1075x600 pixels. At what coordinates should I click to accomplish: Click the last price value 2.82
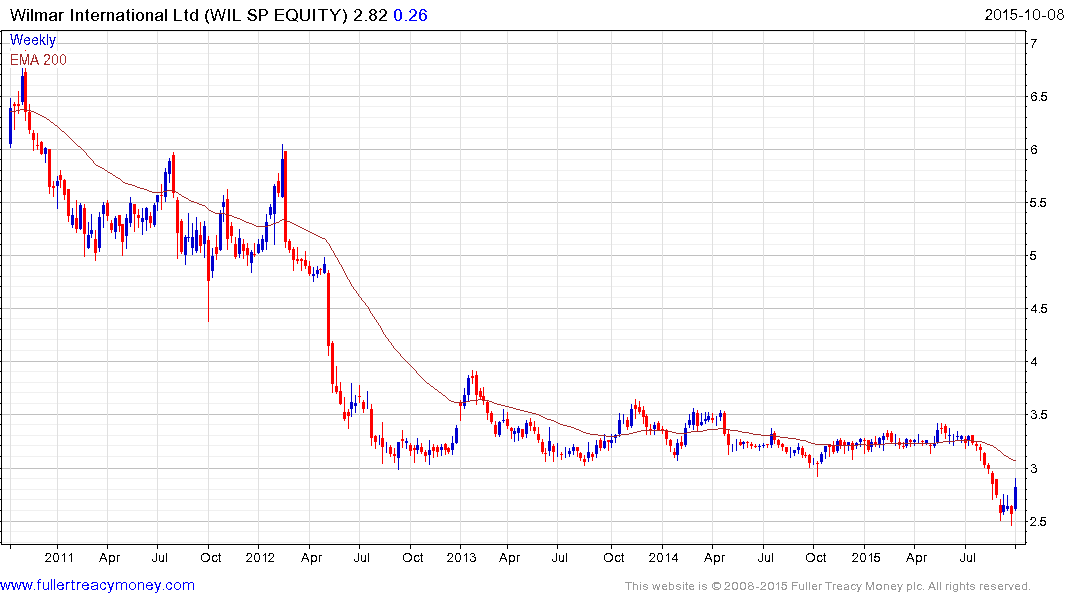coord(370,15)
